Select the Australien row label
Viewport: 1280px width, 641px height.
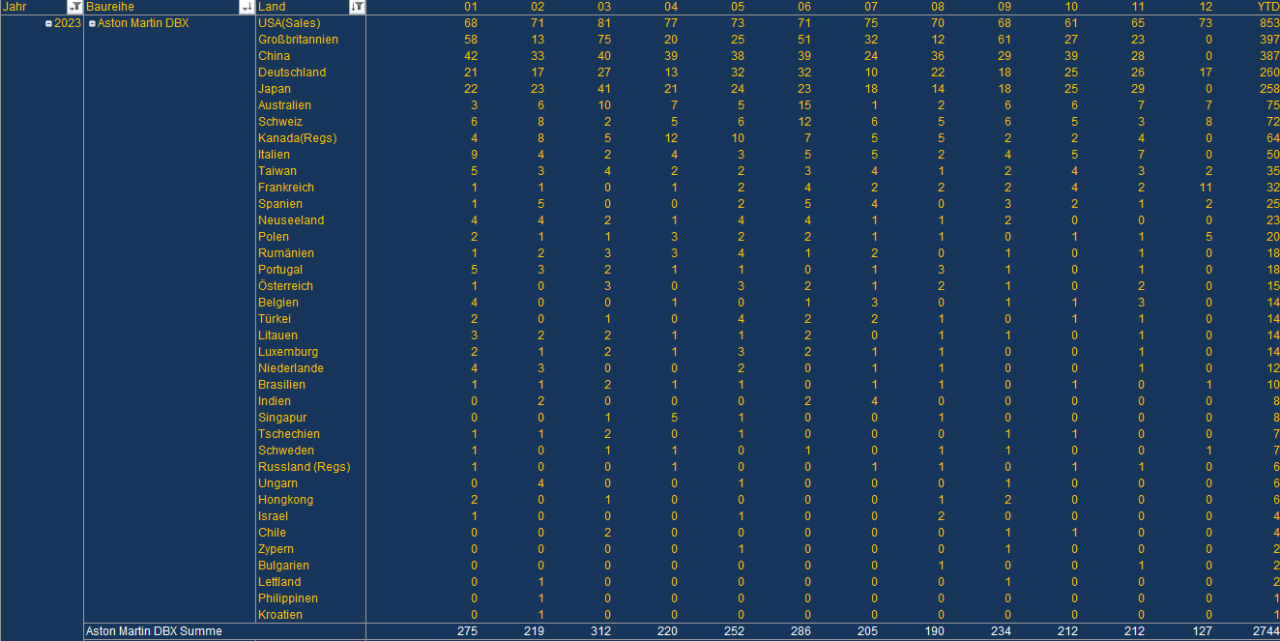pos(285,105)
